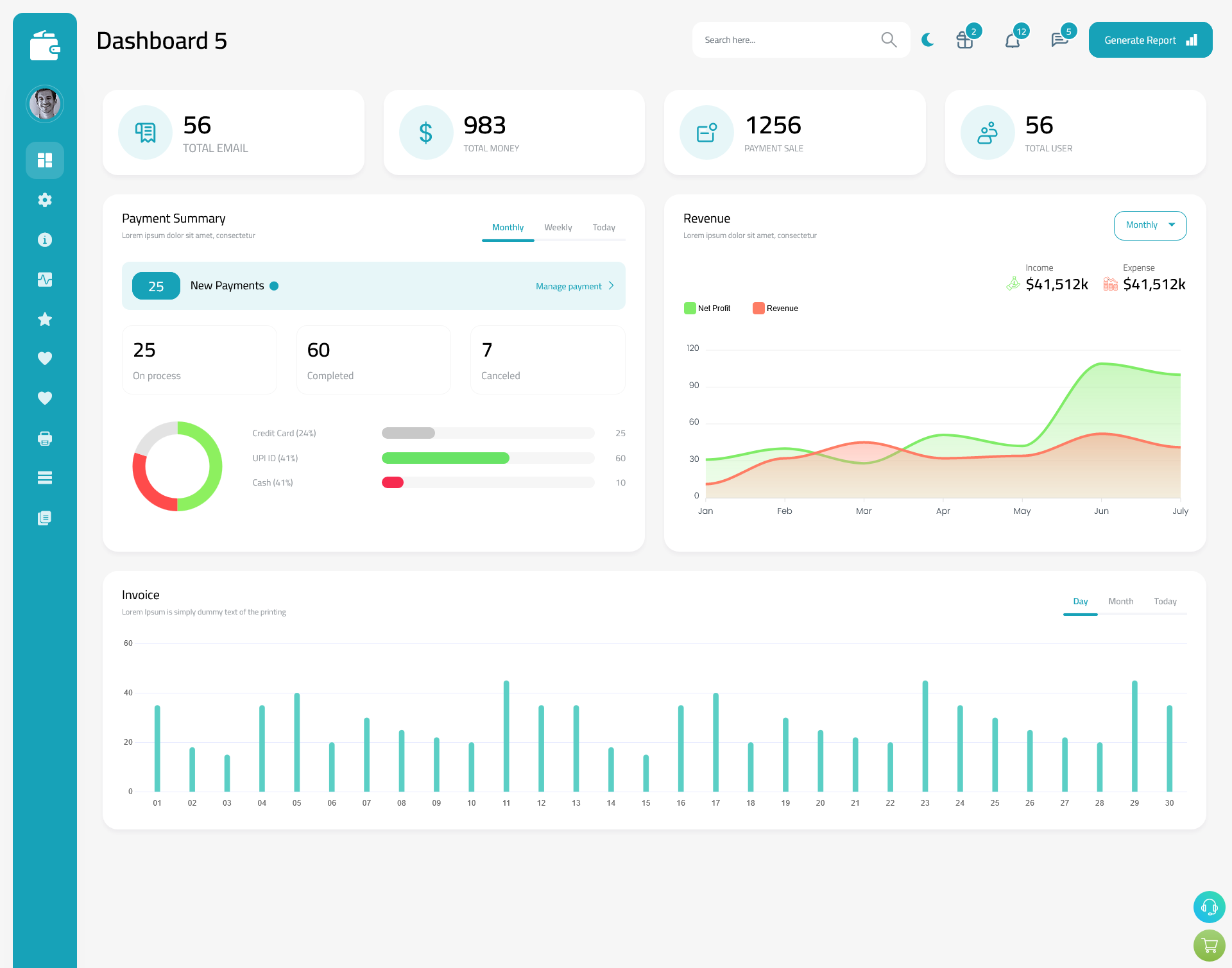Click the dark mode toggle icon
This screenshot has height=968, width=1232.
[x=928, y=40]
